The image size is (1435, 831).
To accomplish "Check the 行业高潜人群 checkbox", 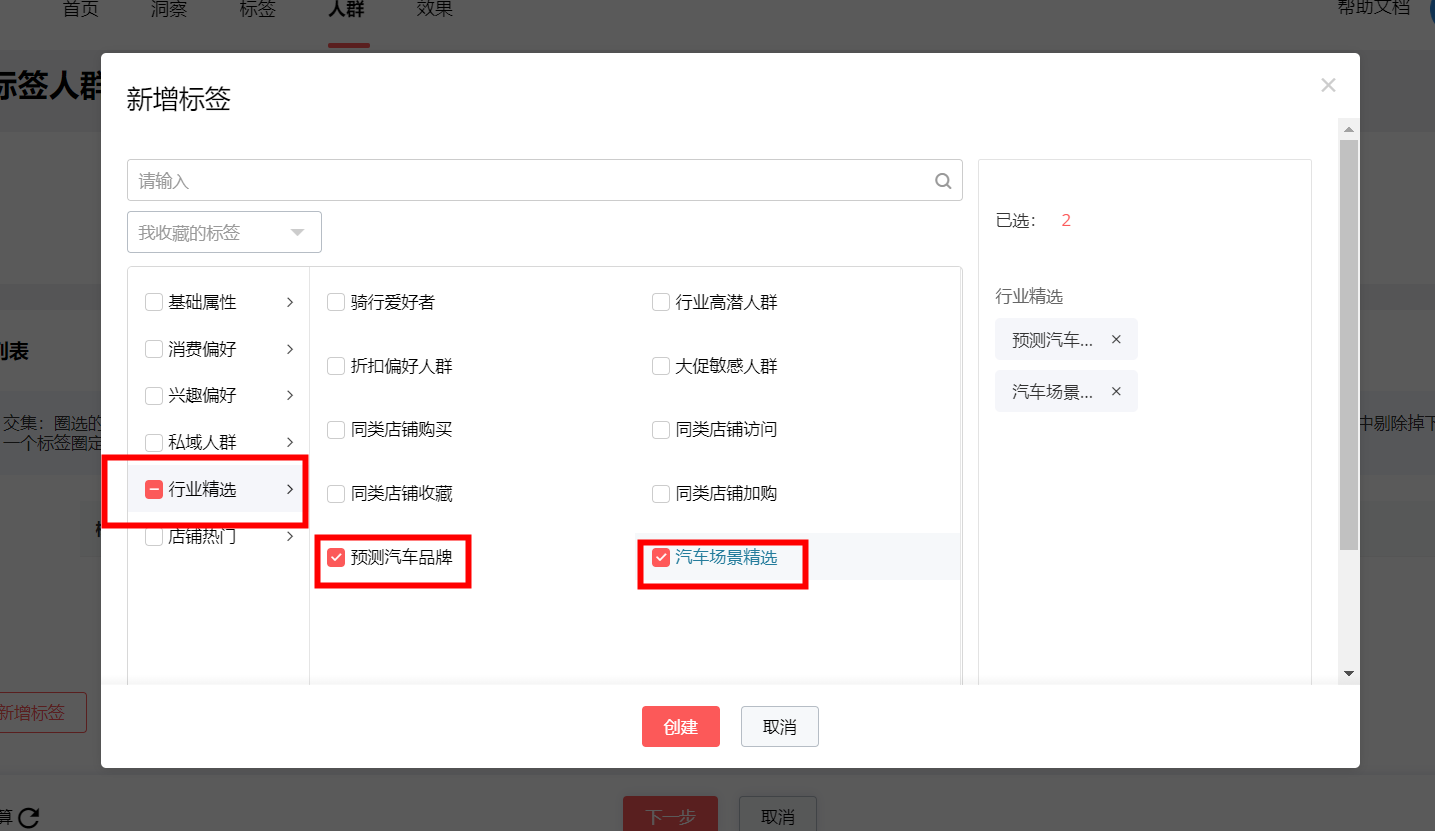I will [x=661, y=301].
